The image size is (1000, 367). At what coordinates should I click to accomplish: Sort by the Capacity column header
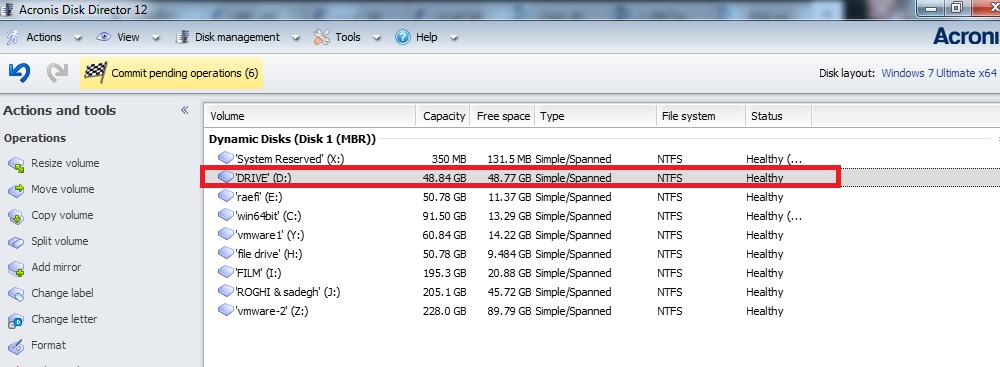(x=443, y=116)
